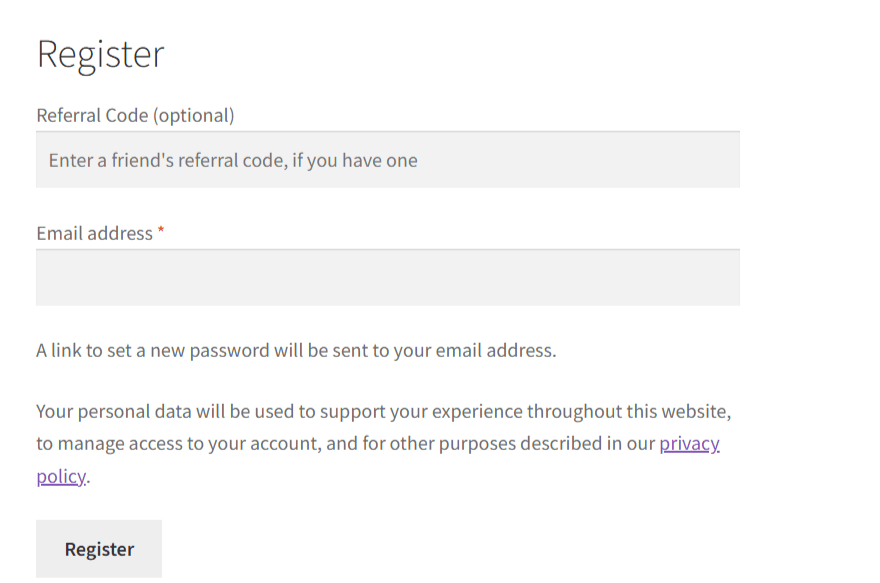
Task: Click the word "(optional)" in the referral label
Action: [x=194, y=115]
